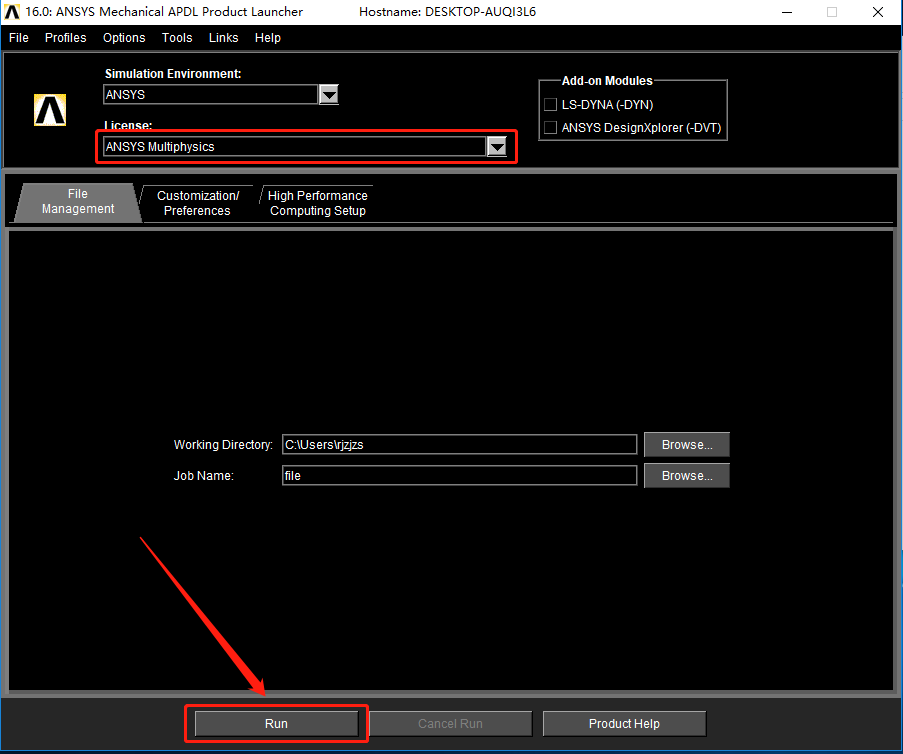Switch to the Customization/Preferences tab
Viewport: 903px width, 754px height.
click(x=198, y=203)
